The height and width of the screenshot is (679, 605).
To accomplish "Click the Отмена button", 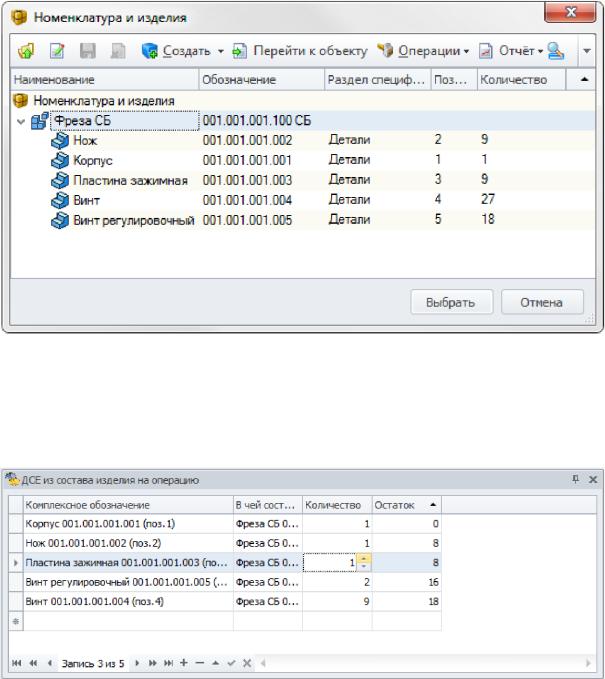I will point(542,302).
